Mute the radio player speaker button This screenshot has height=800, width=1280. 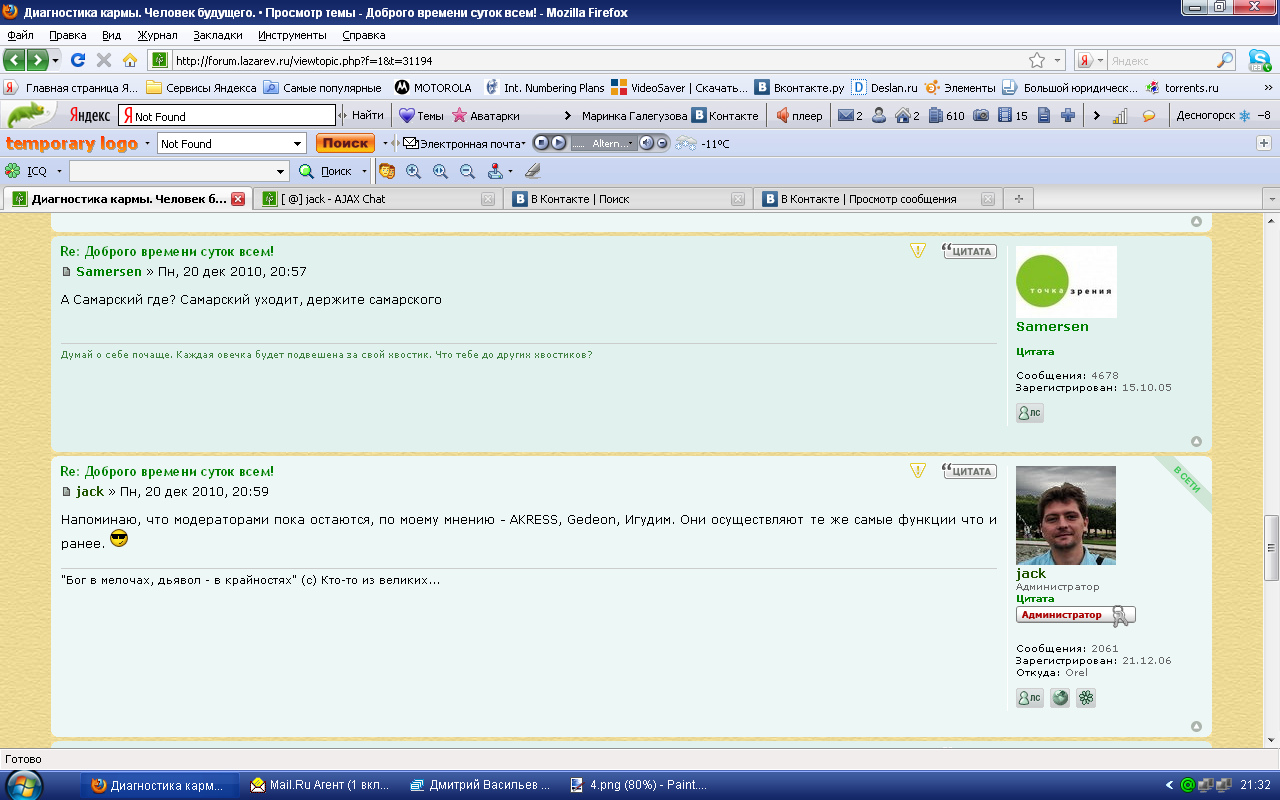[646, 143]
